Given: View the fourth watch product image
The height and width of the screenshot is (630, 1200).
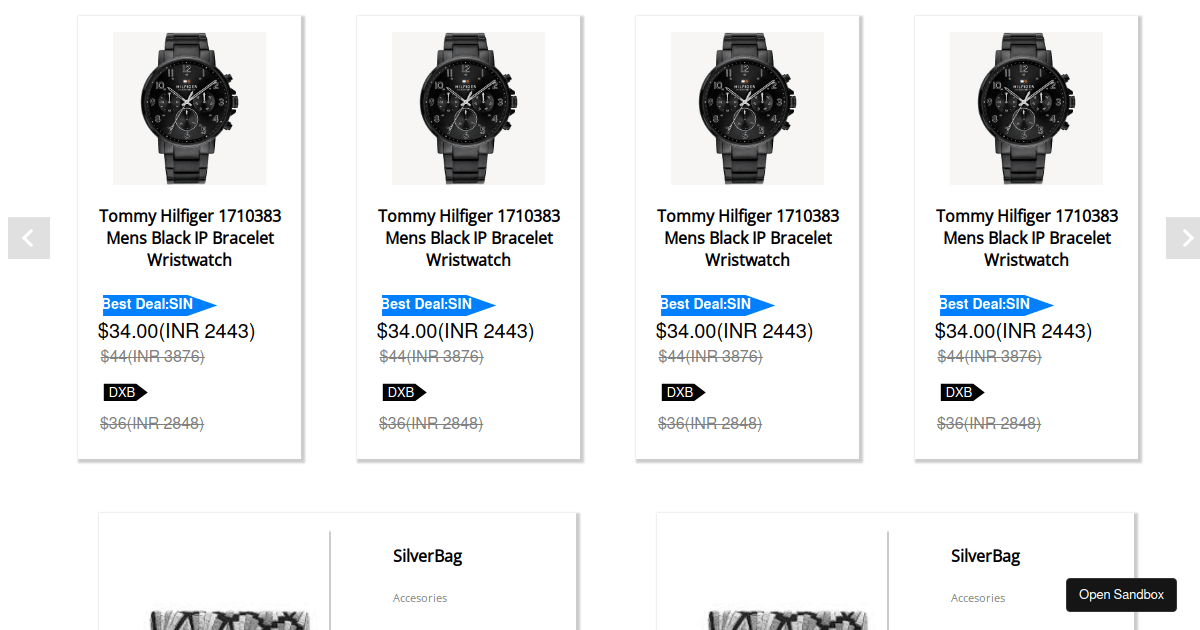Looking at the screenshot, I should tap(1026, 108).
